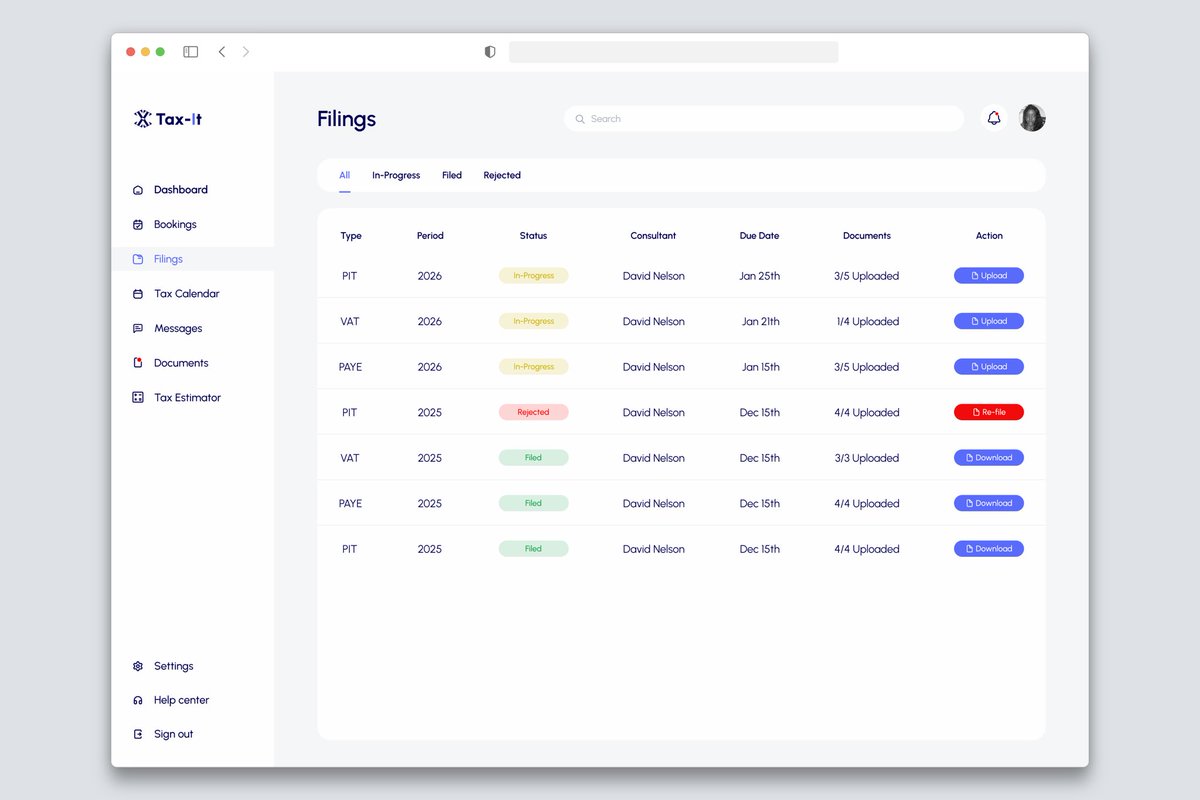The width and height of the screenshot is (1200, 800).
Task: Click the Dashboard home icon
Action: [138, 190]
